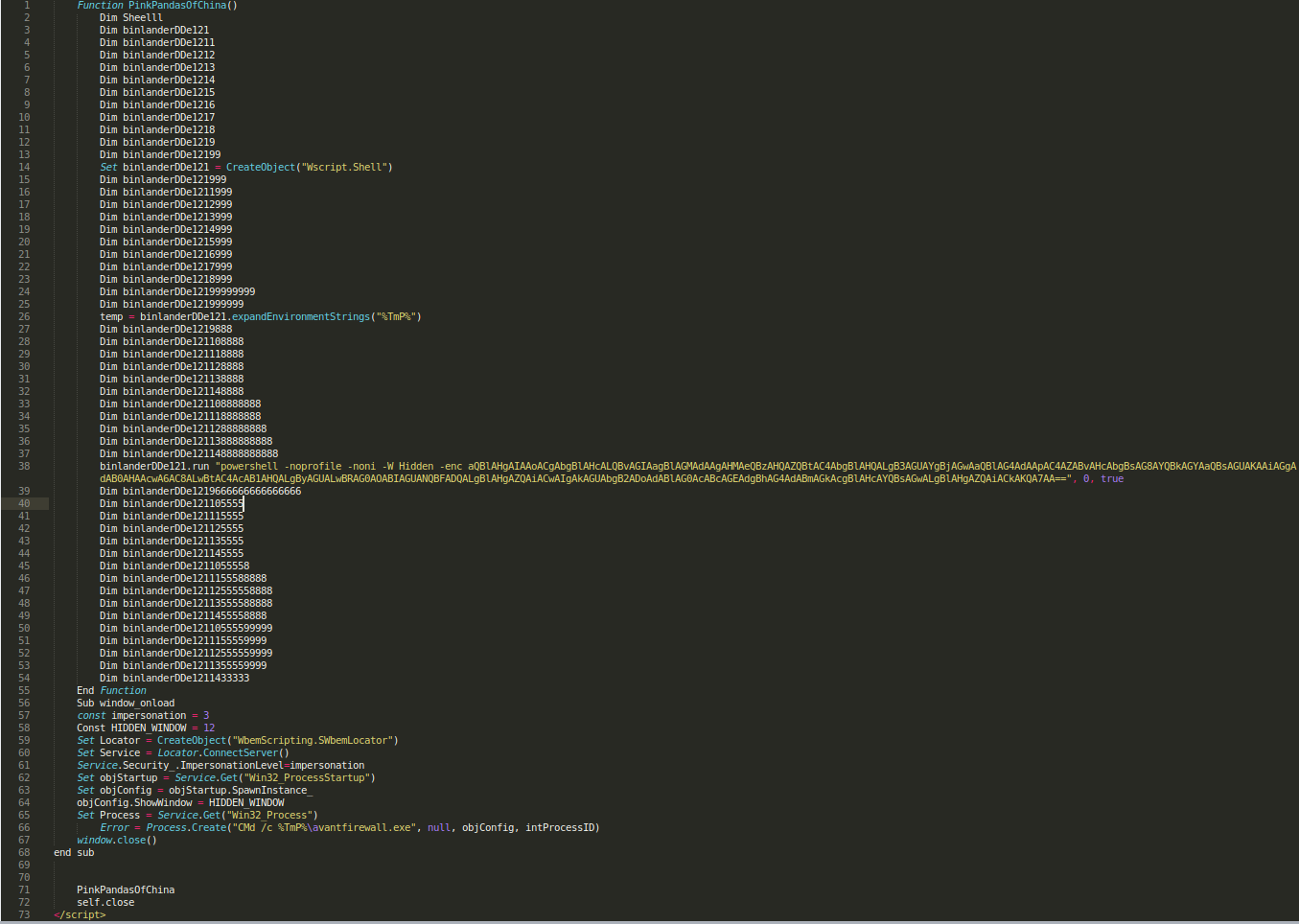Select the Dim Sheelll line
Image resolution: width=1299 pixels, height=924 pixels.
point(131,17)
